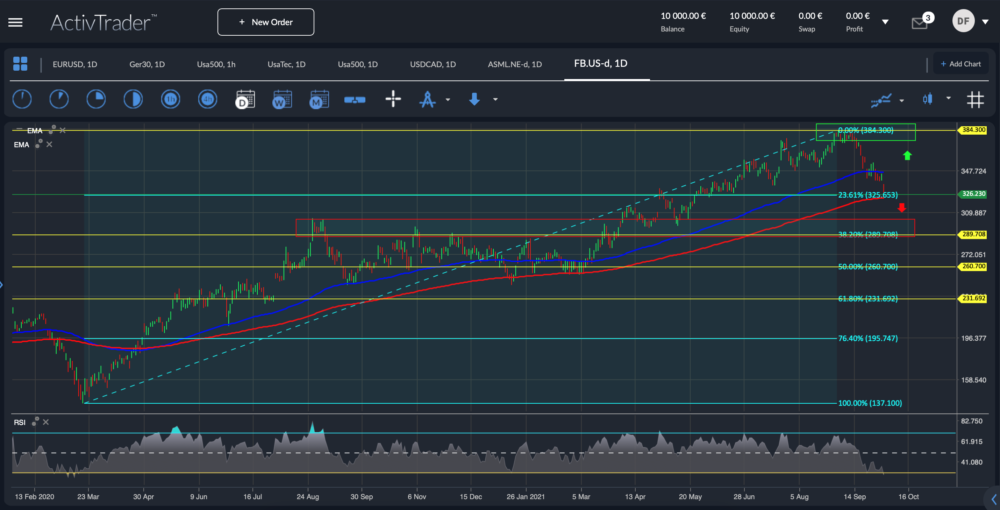This screenshot has width=1000, height=510.
Task: Remove the second EMA indicator
Action: [49, 144]
